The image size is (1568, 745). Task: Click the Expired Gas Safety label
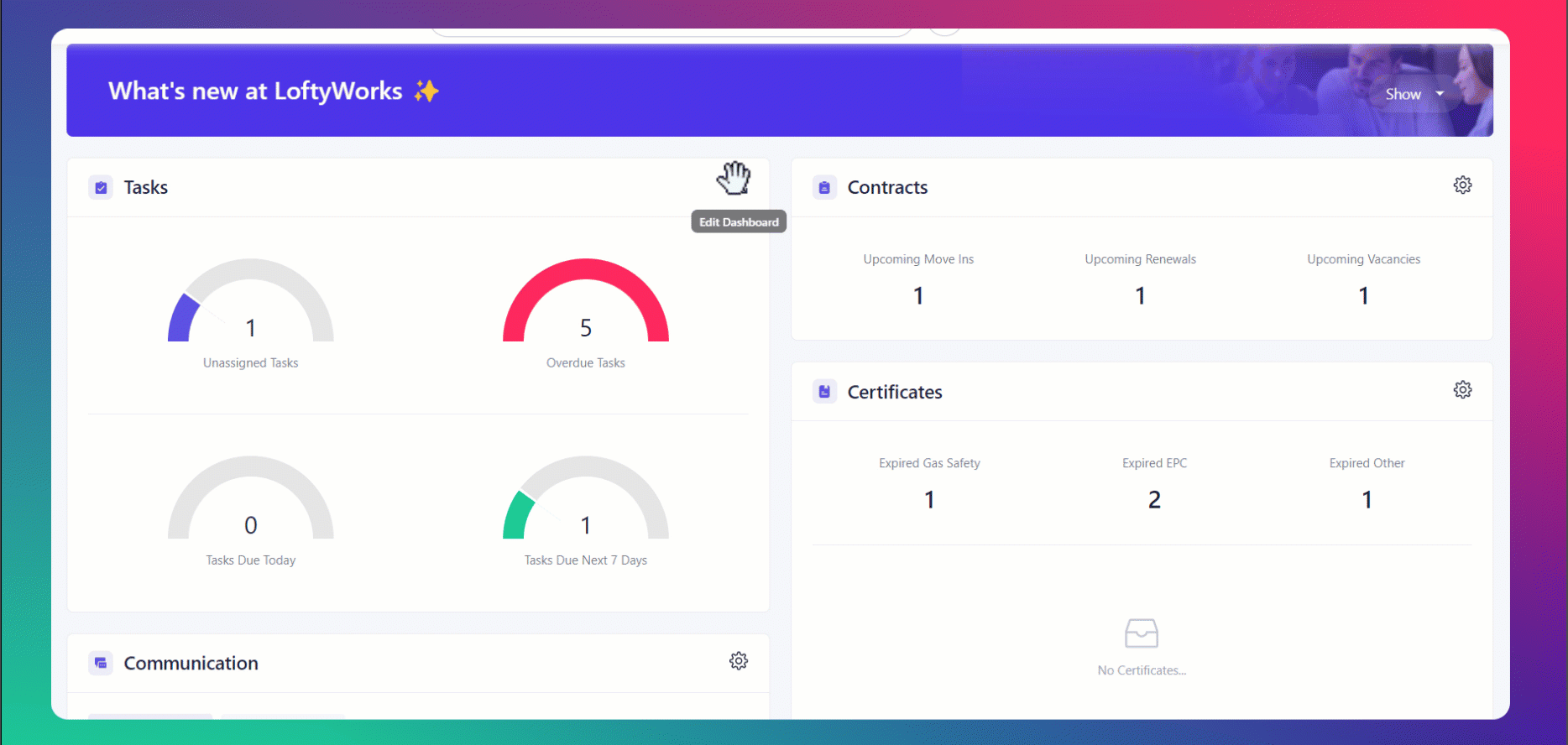click(929, 463)
